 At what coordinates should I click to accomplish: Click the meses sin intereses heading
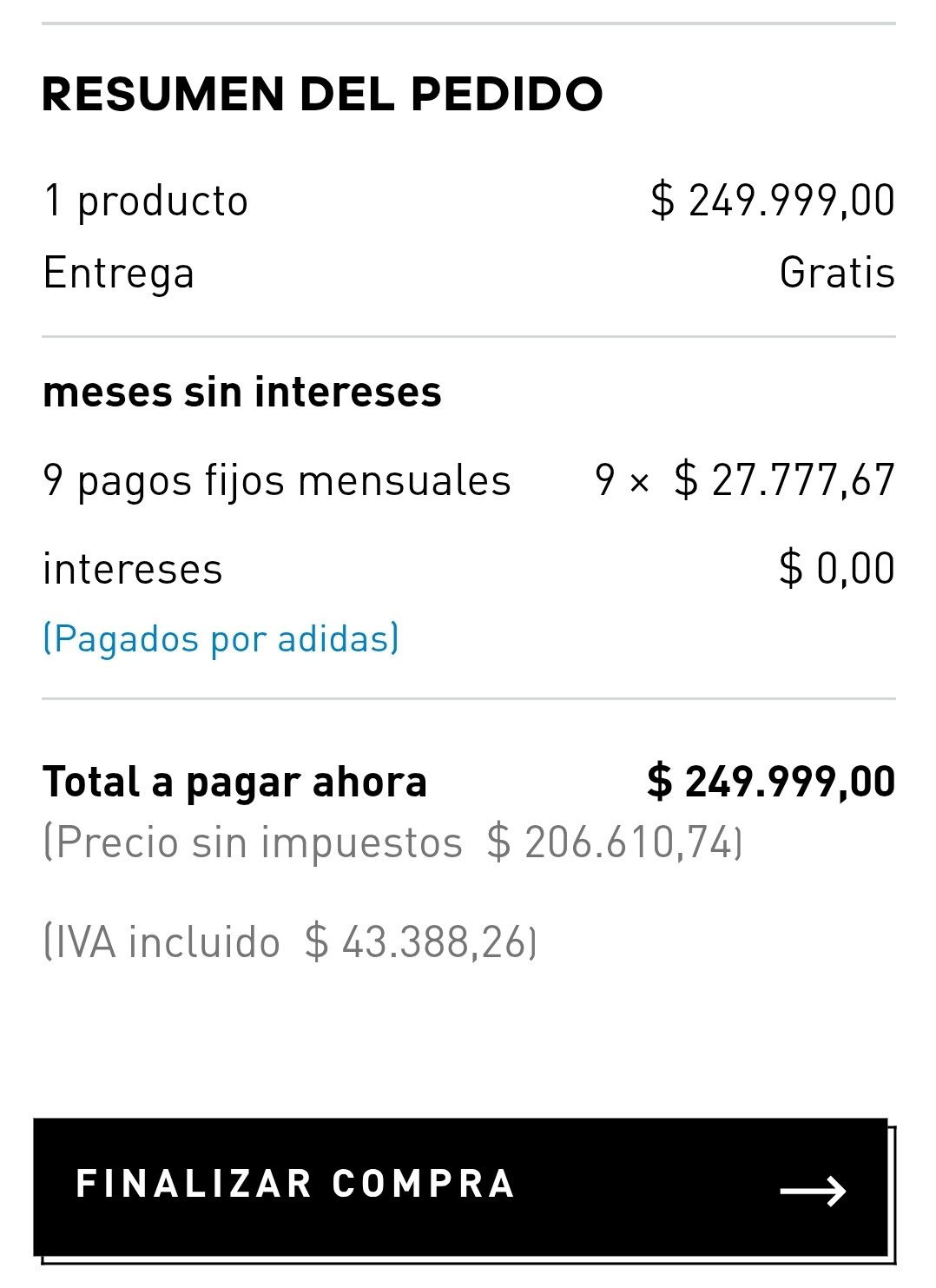[x=242, y=392]
